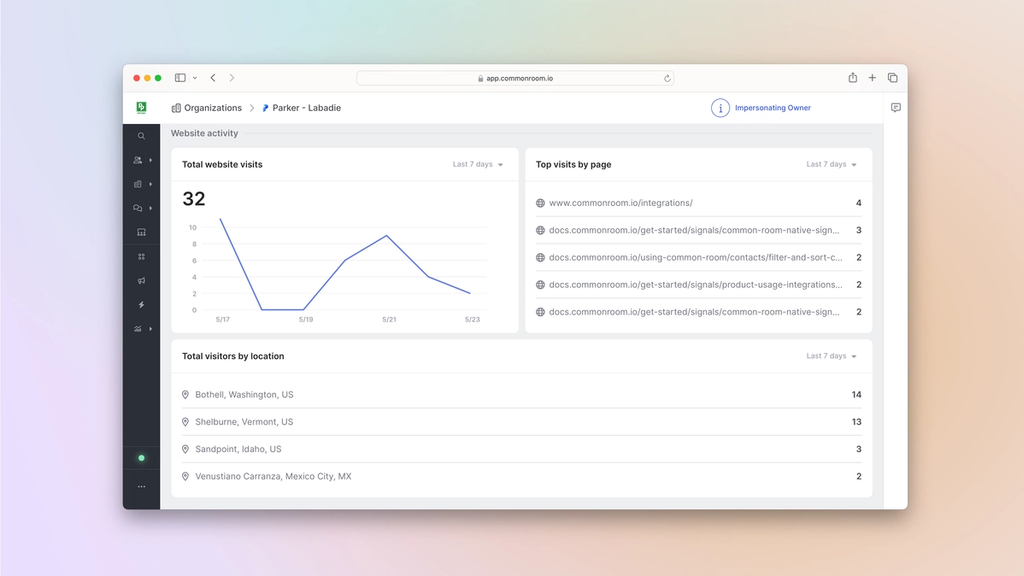Open the contacts icon in sidebar
This screenshot has width=1024, height=576.
point(137,160)
